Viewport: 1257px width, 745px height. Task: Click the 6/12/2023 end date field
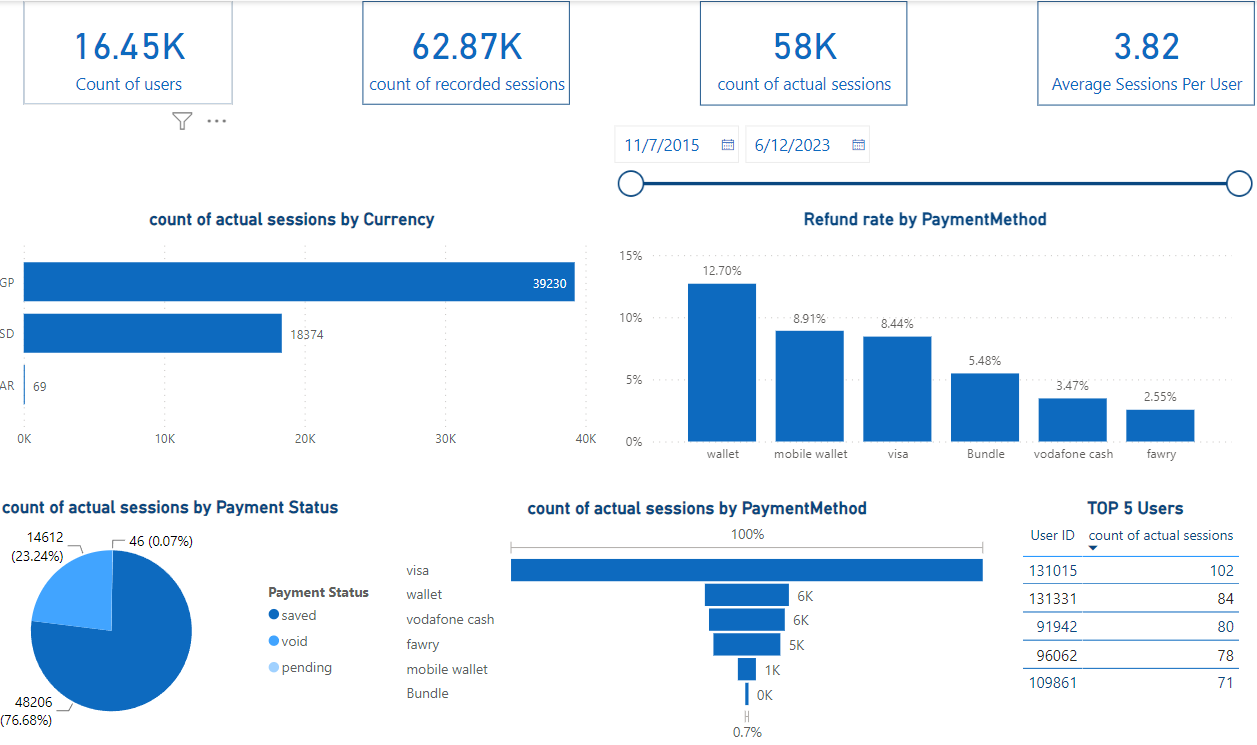pyautogui.click(x=792, y=145)
